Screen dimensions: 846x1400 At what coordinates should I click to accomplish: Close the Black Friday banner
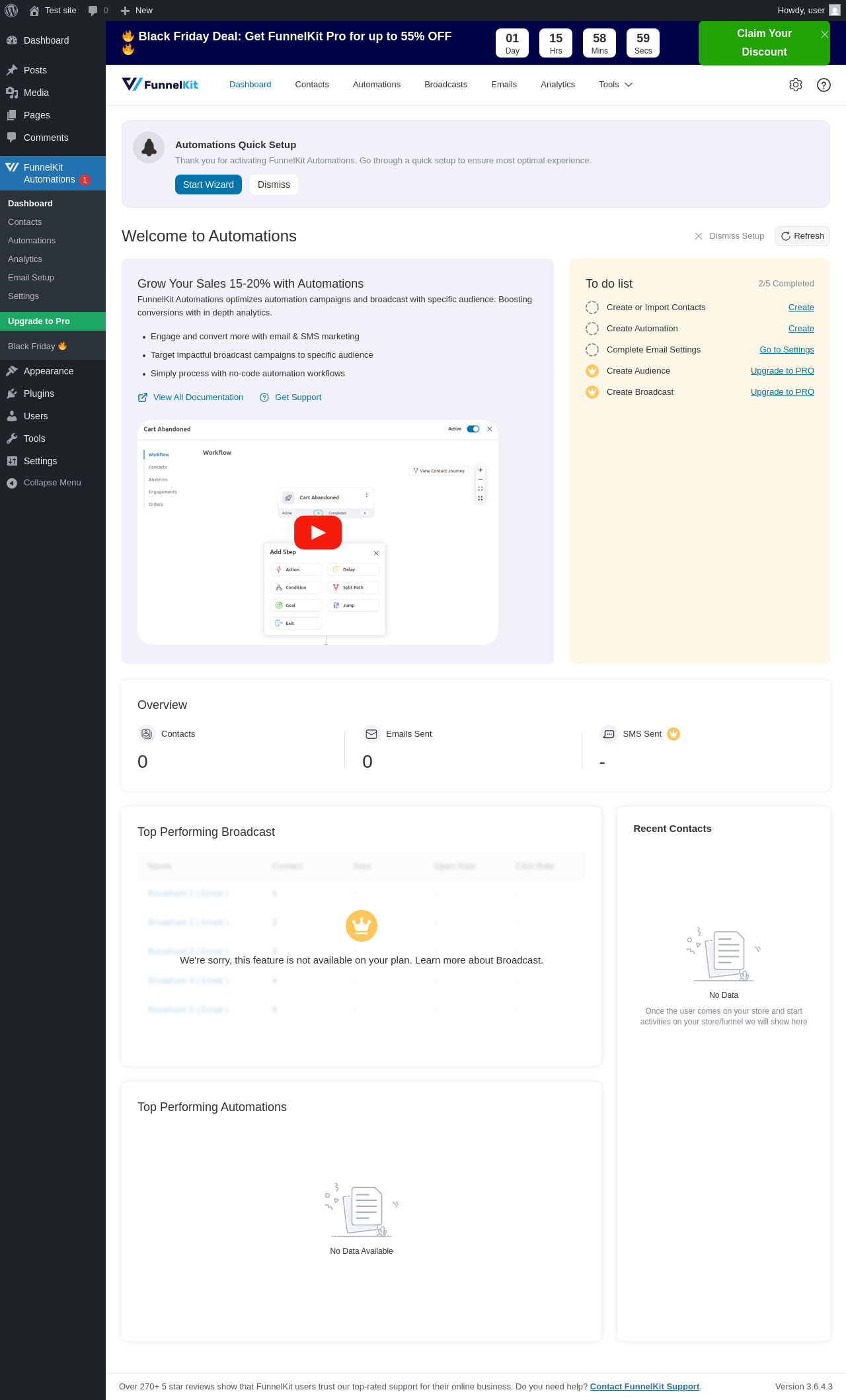tap(825, 34)
